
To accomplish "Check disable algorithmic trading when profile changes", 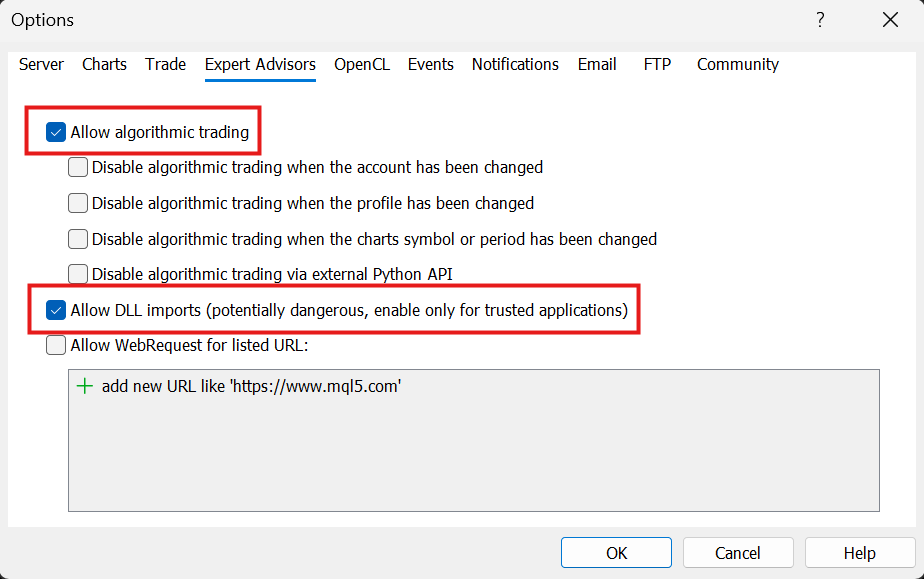I will [77, 203].
